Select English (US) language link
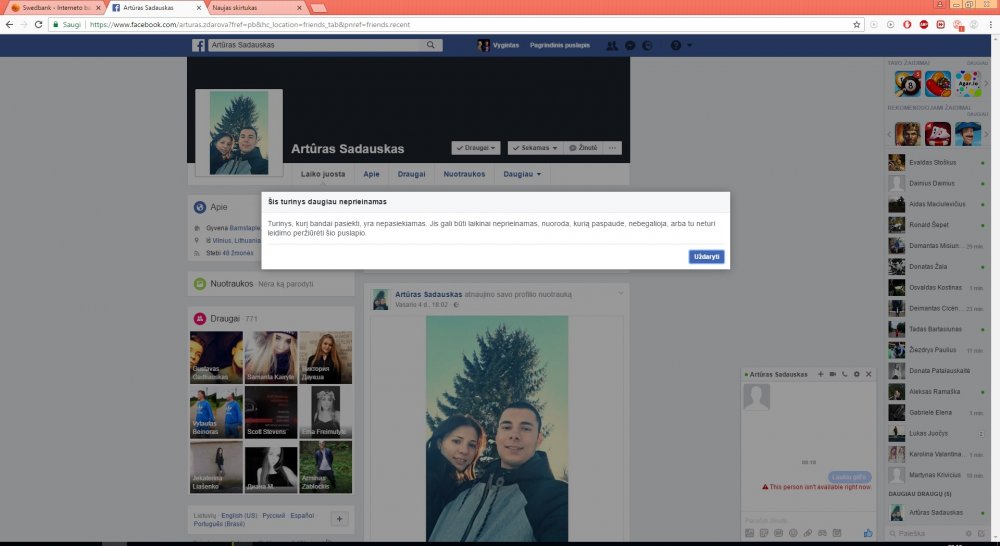The image size is (1000, 546). click(239, 515)
